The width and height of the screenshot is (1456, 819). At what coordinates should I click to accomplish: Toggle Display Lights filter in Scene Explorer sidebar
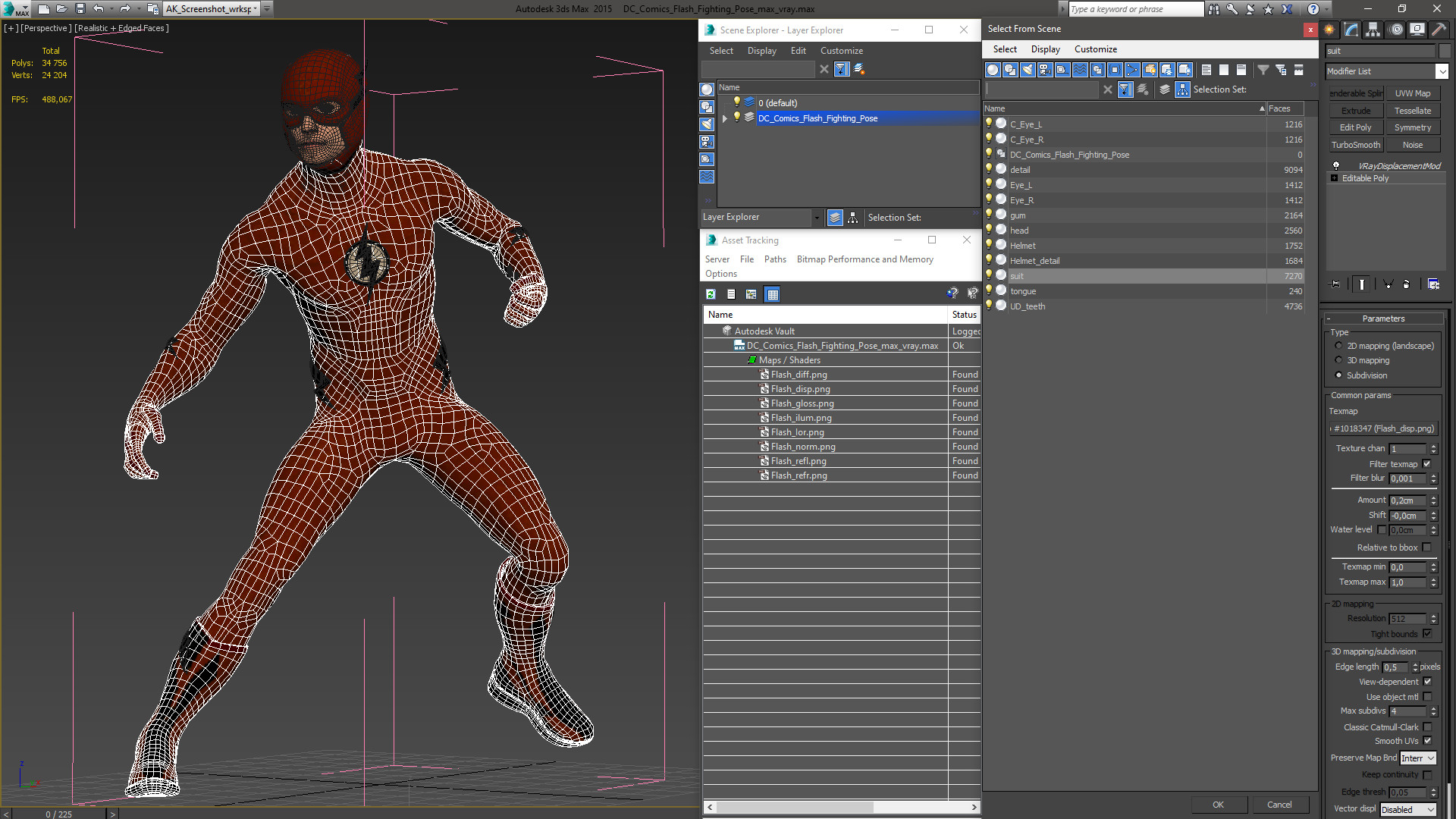click(x=707, y=124)
